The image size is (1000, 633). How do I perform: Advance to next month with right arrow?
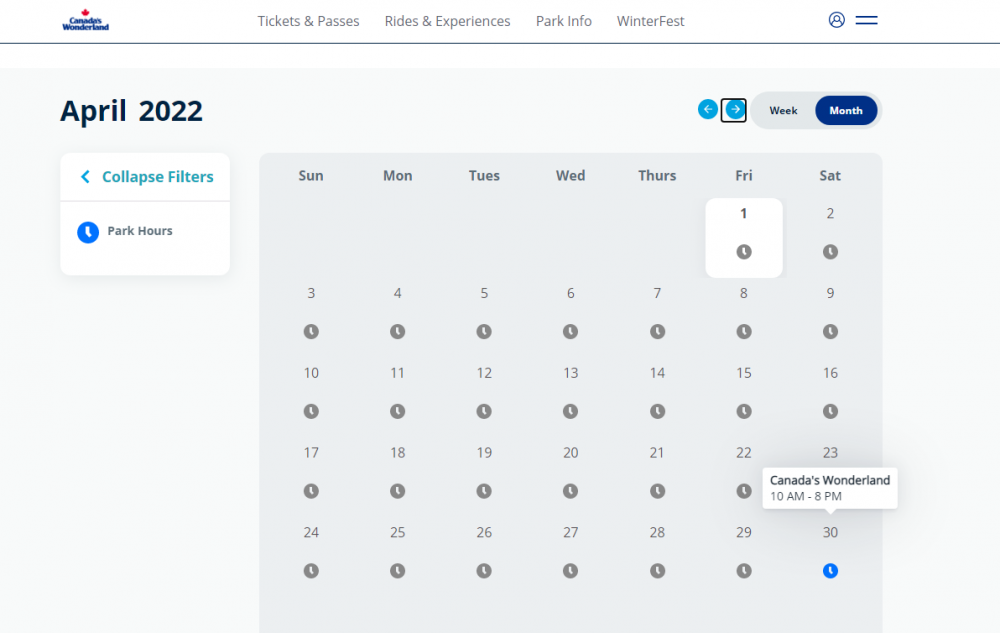(735, 110)
